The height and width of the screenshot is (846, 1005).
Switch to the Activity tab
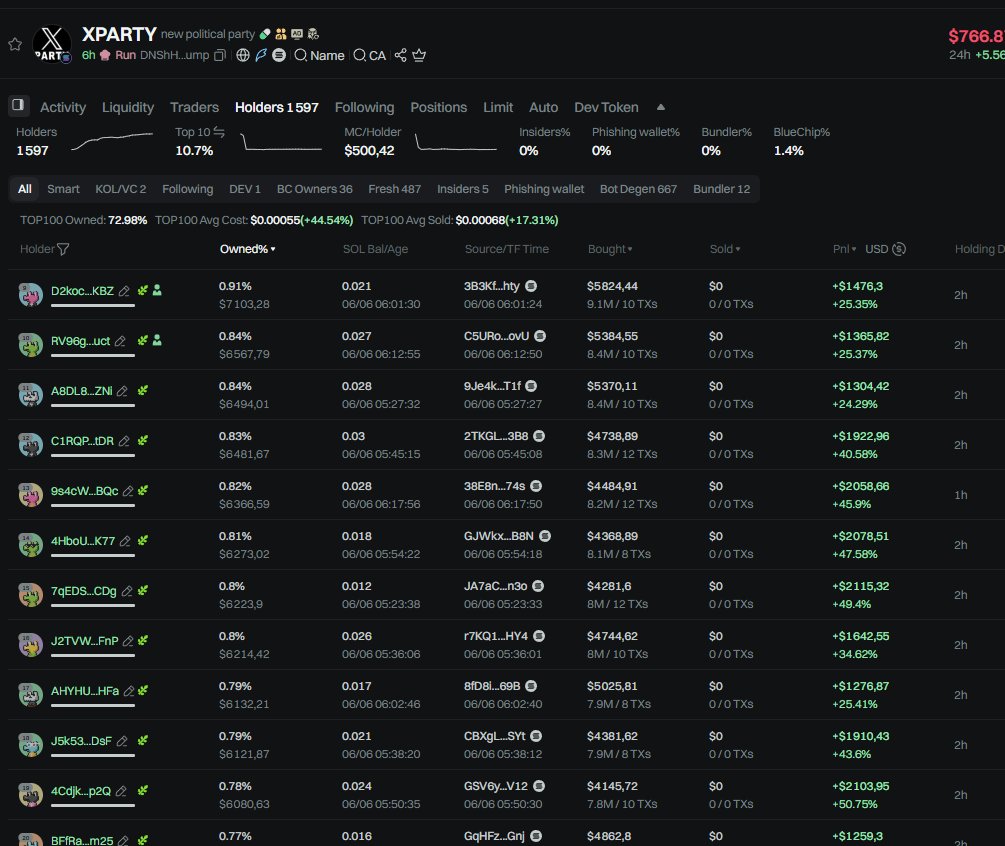[x=63, y=107]
